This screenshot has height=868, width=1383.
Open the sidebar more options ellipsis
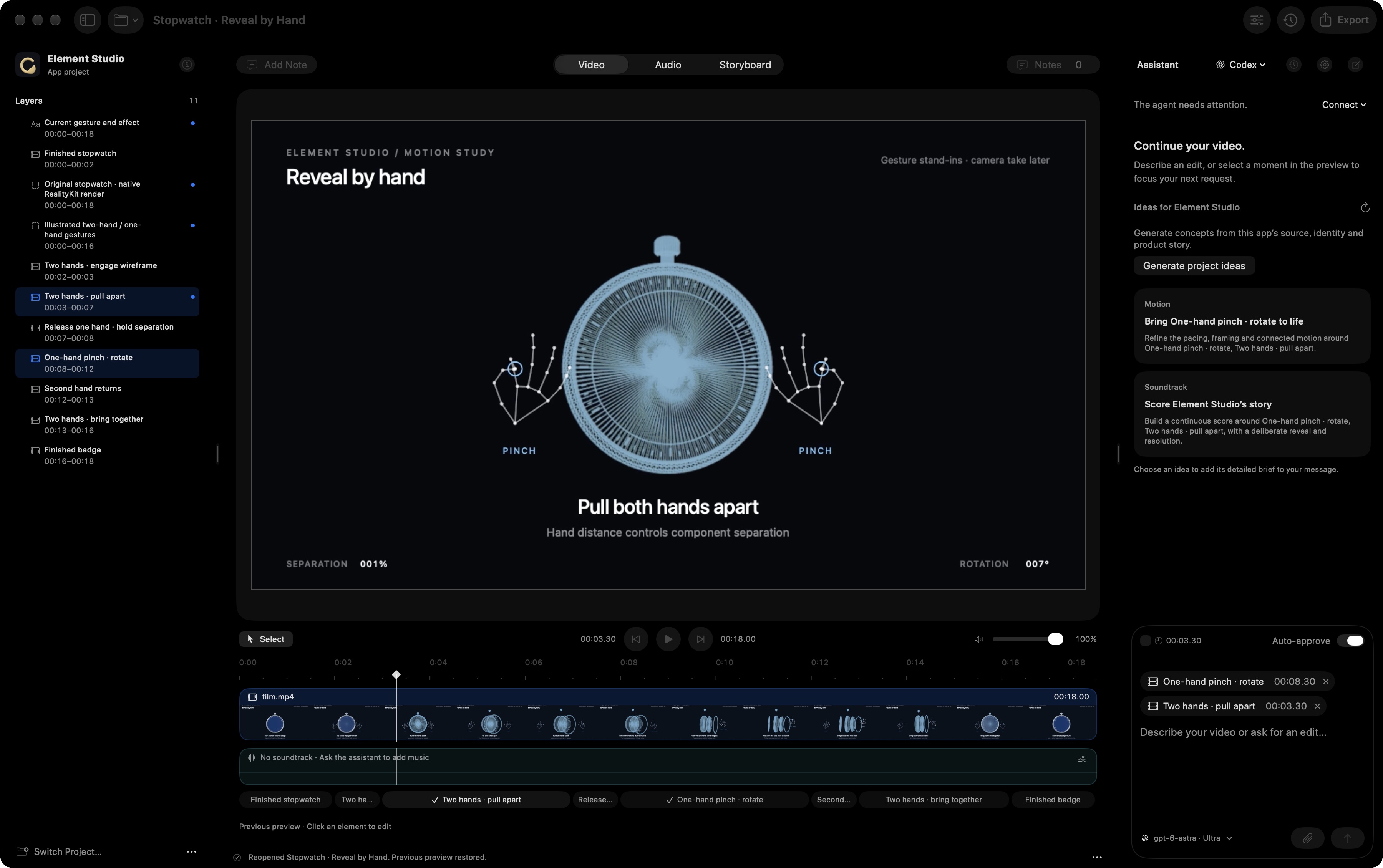coord(191,851)
